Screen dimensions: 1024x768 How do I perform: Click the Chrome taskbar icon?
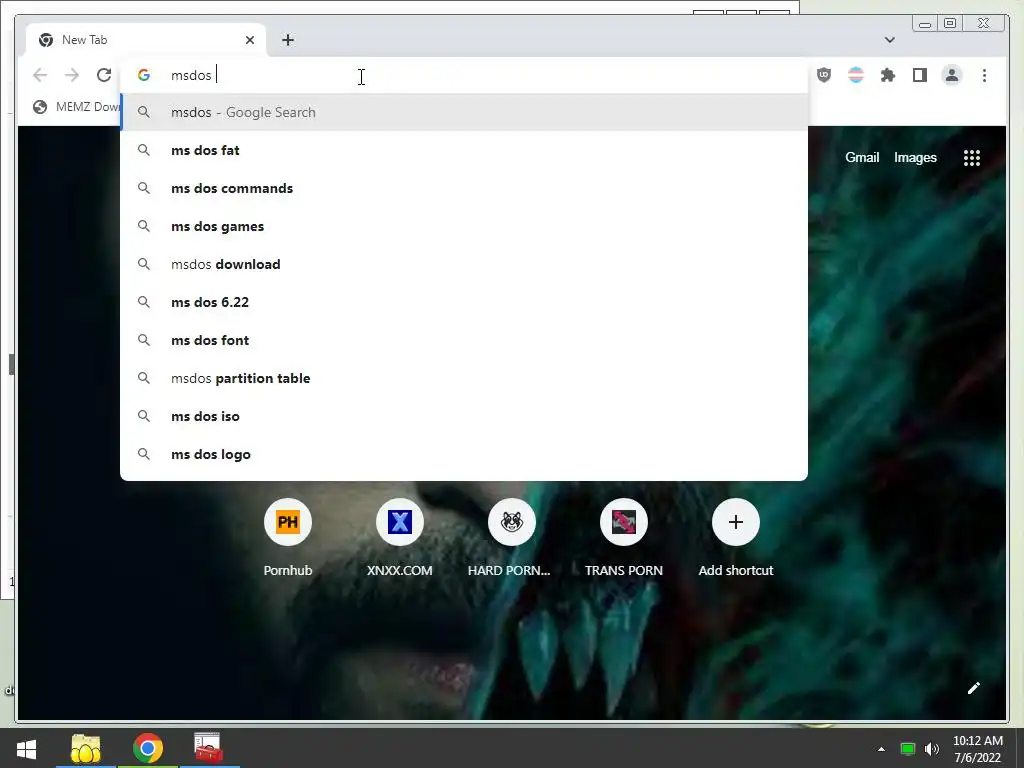[148, 748]
